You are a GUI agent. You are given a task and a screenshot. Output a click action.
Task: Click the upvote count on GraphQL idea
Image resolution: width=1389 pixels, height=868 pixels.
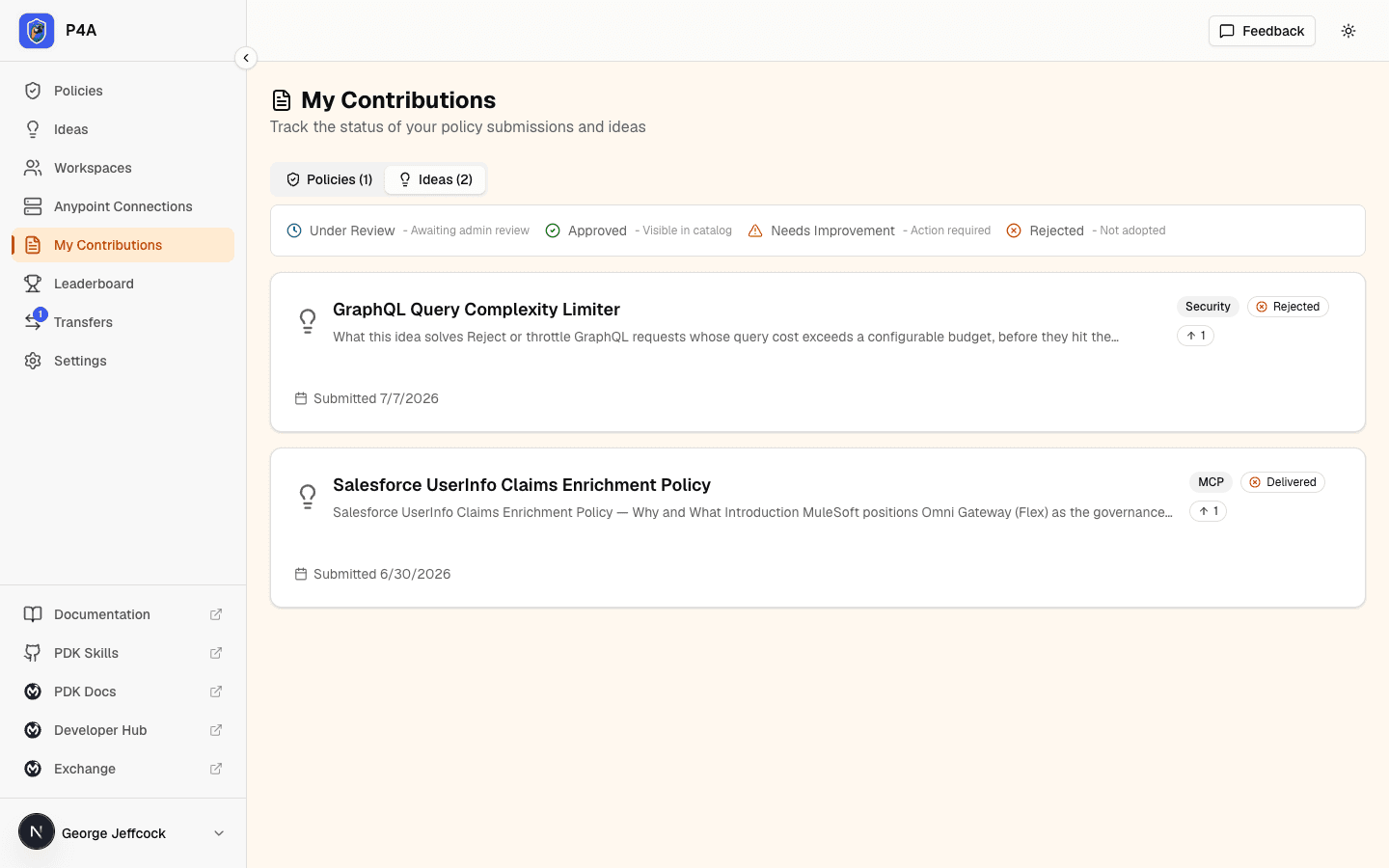tap(1195, 336)
